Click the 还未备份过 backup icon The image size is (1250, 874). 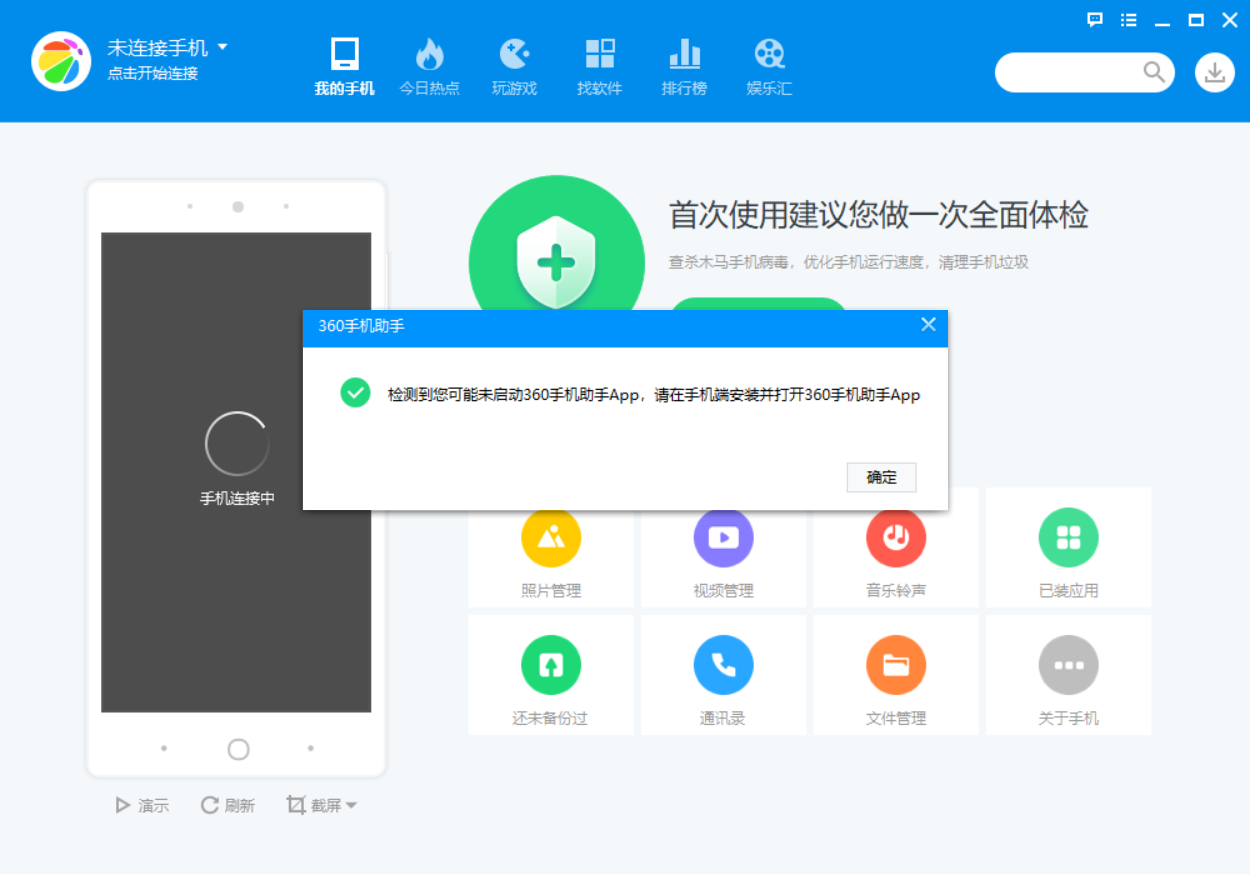550,665
